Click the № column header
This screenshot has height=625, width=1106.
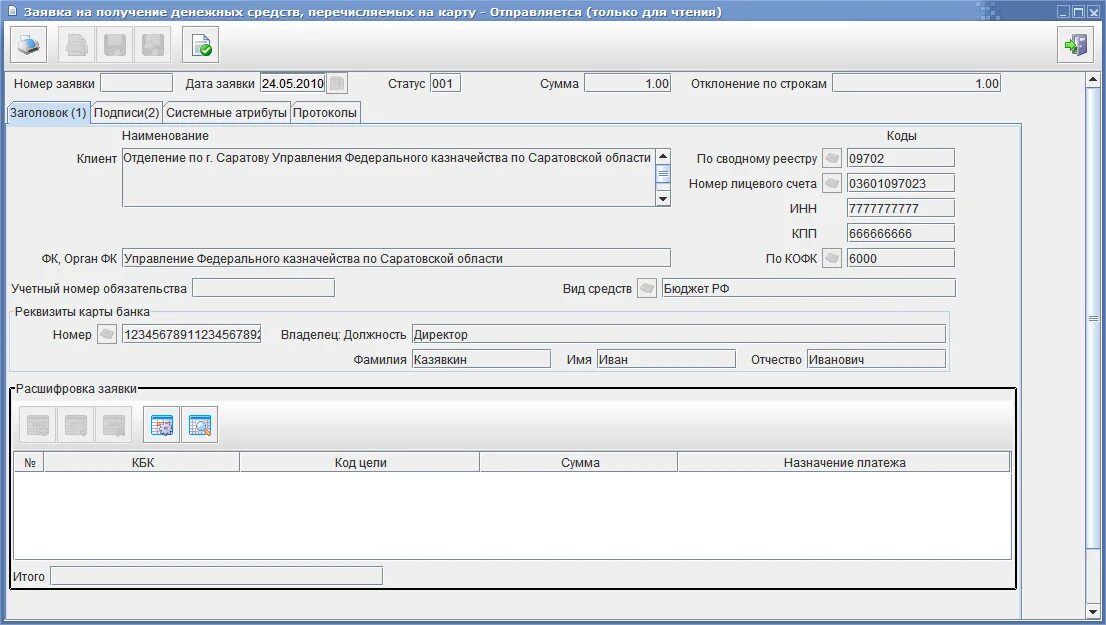point(30,463)
